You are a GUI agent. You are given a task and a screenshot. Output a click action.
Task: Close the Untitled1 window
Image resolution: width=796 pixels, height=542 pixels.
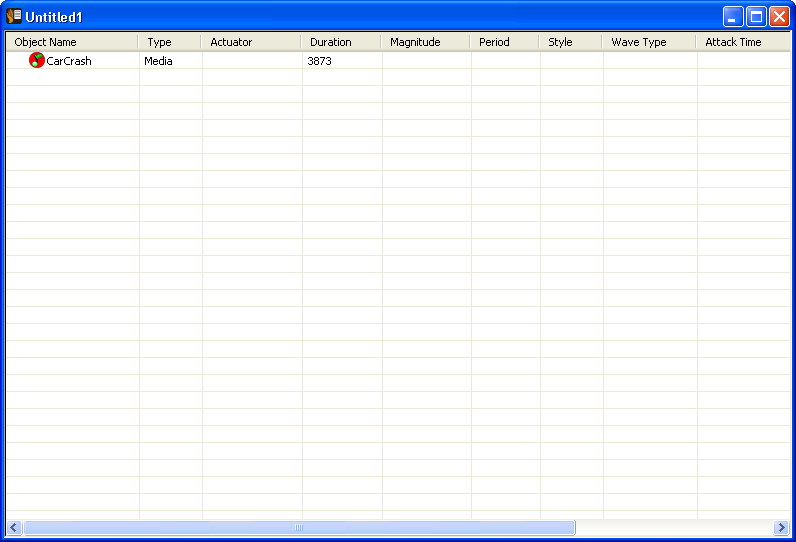point(779,17)
